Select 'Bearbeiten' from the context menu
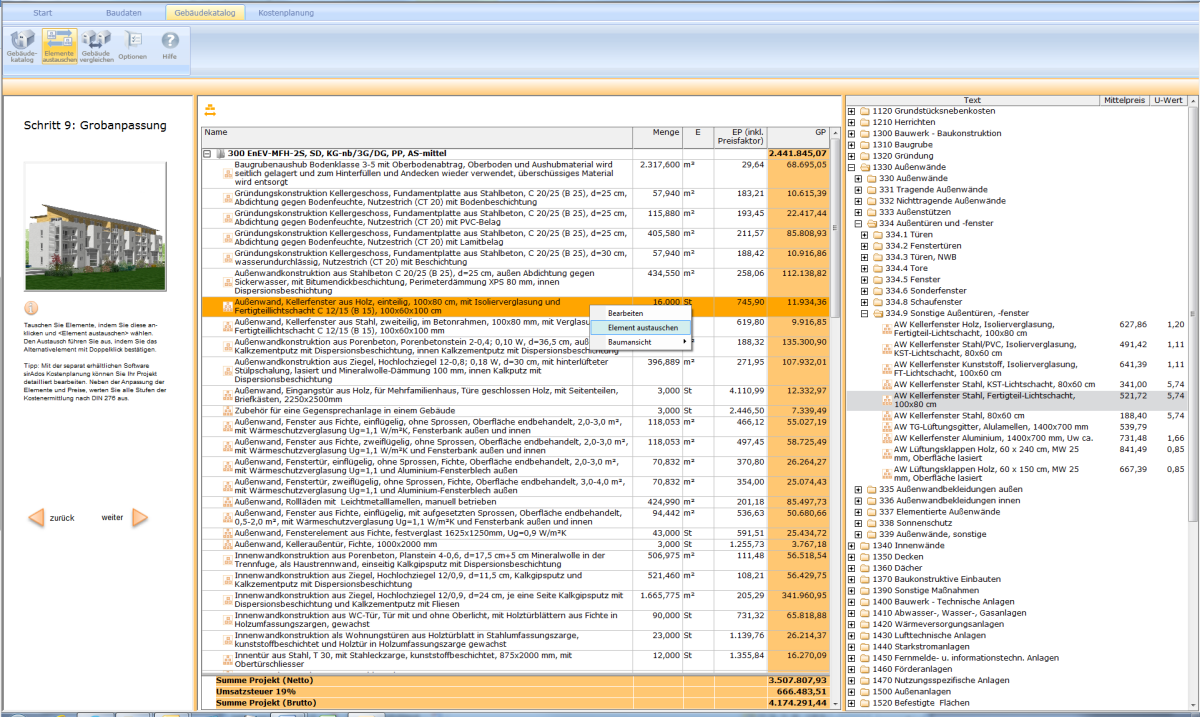Image resolution: width=1200 pixels, height=717 pixels. 626,313
